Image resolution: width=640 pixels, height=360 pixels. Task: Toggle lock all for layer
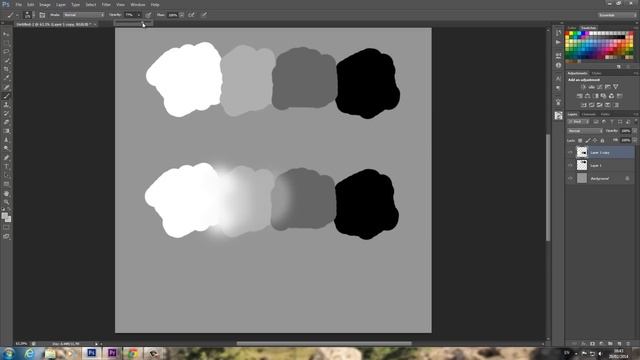coord(602,140)
